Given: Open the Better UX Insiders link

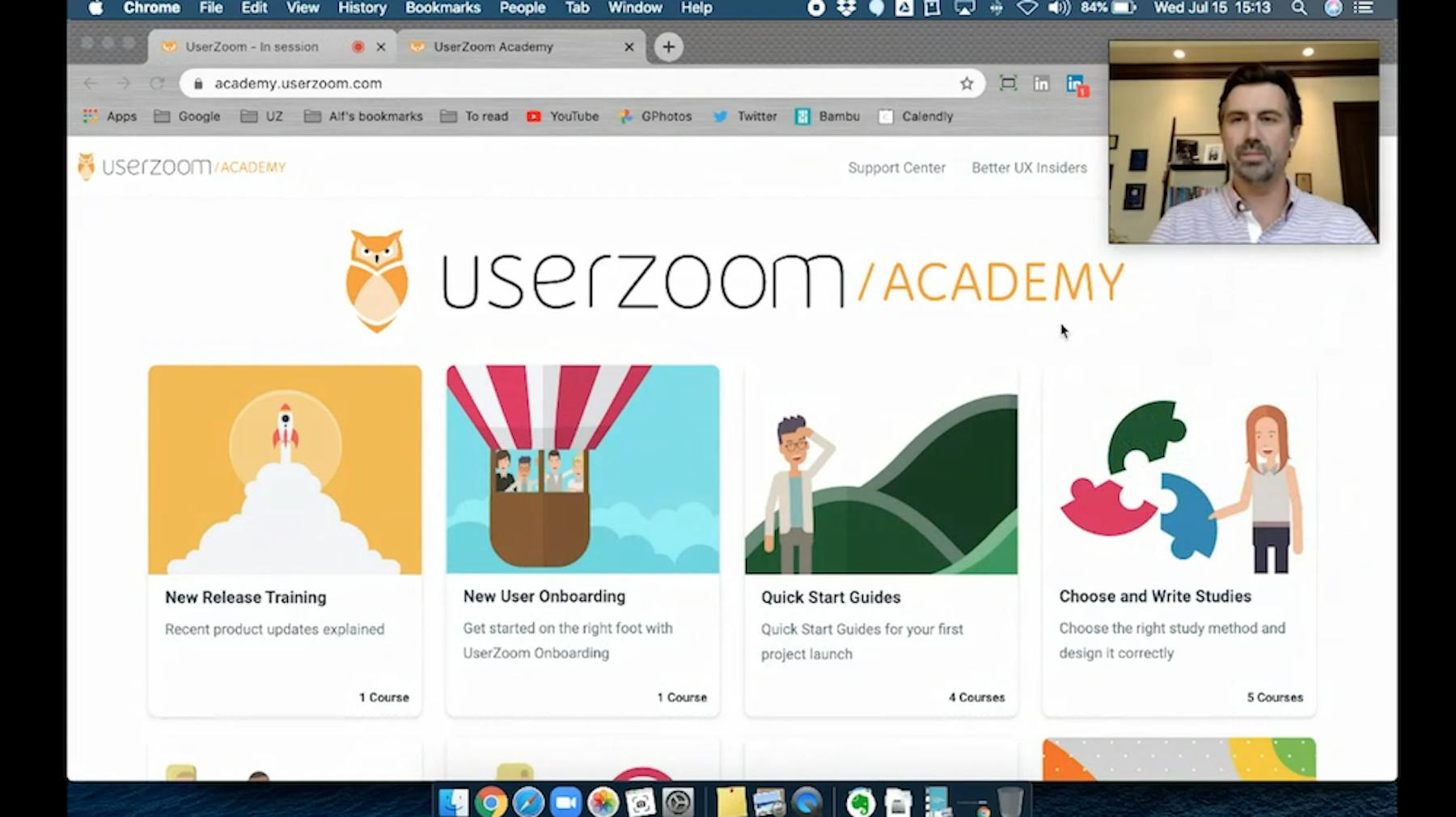Looking at the screenshot, I should click(x=1029, y=167).
